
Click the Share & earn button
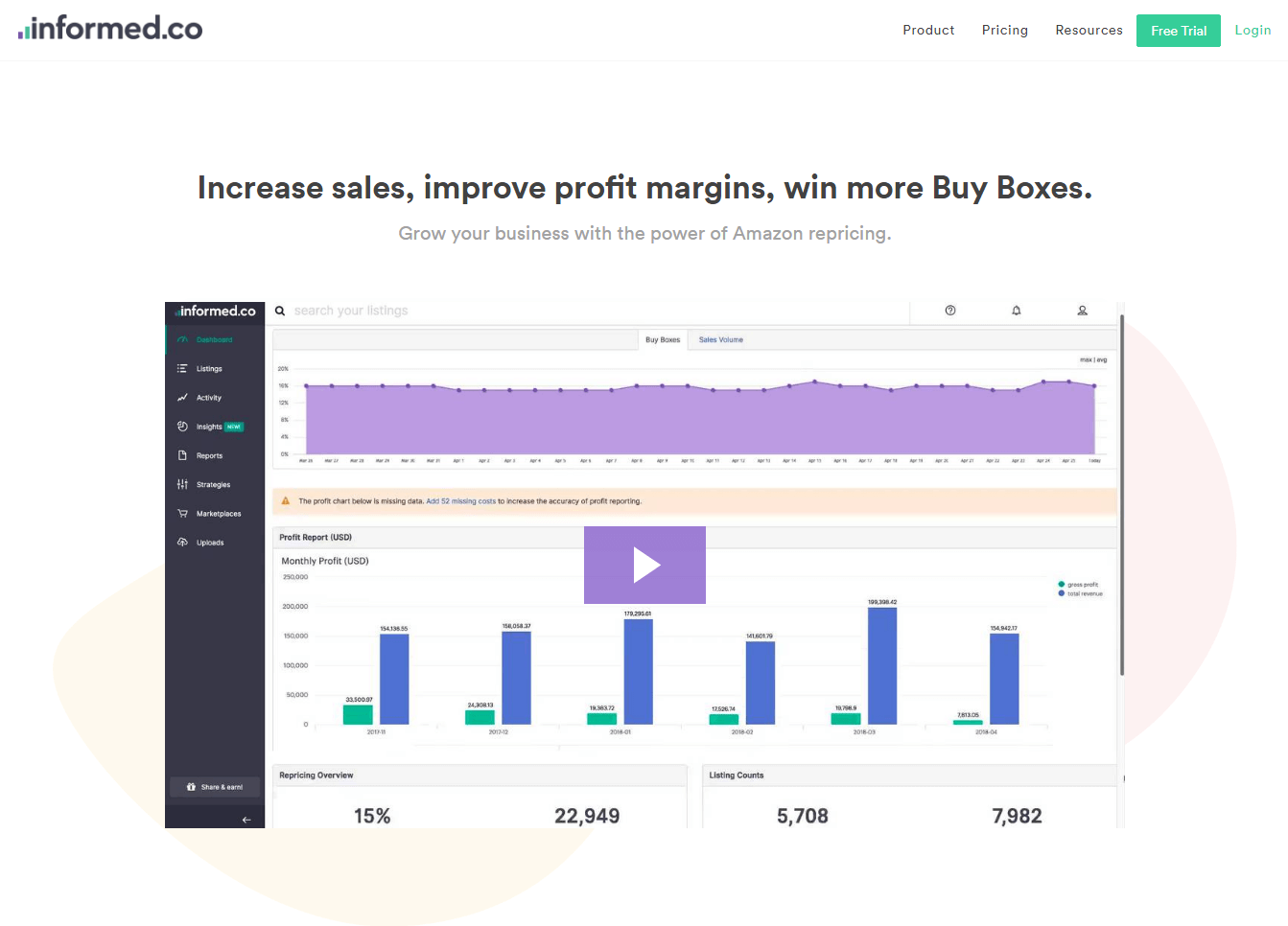click(x=215, y=787)
